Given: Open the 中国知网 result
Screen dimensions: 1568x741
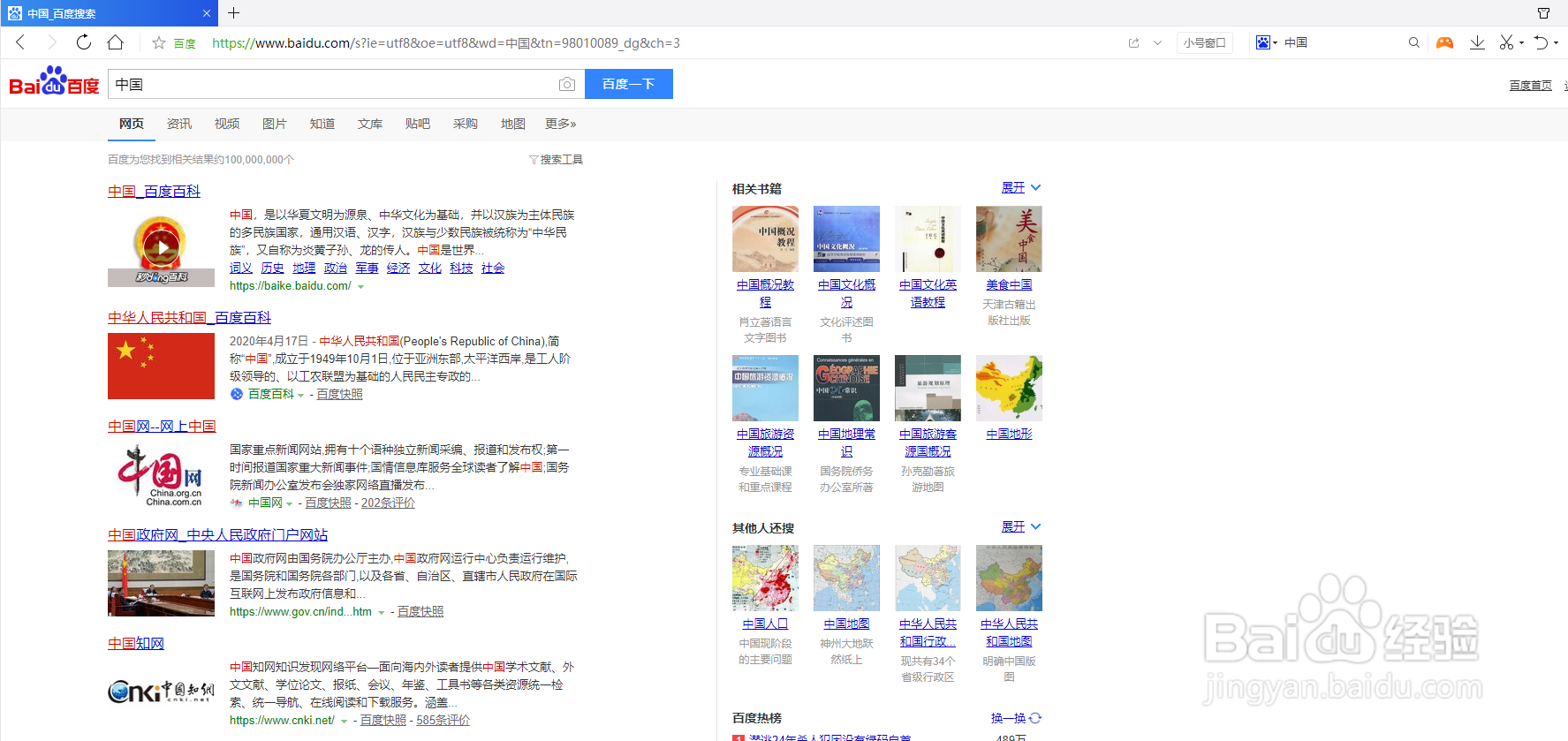Looking at the screenshot, I should [136, 644].
